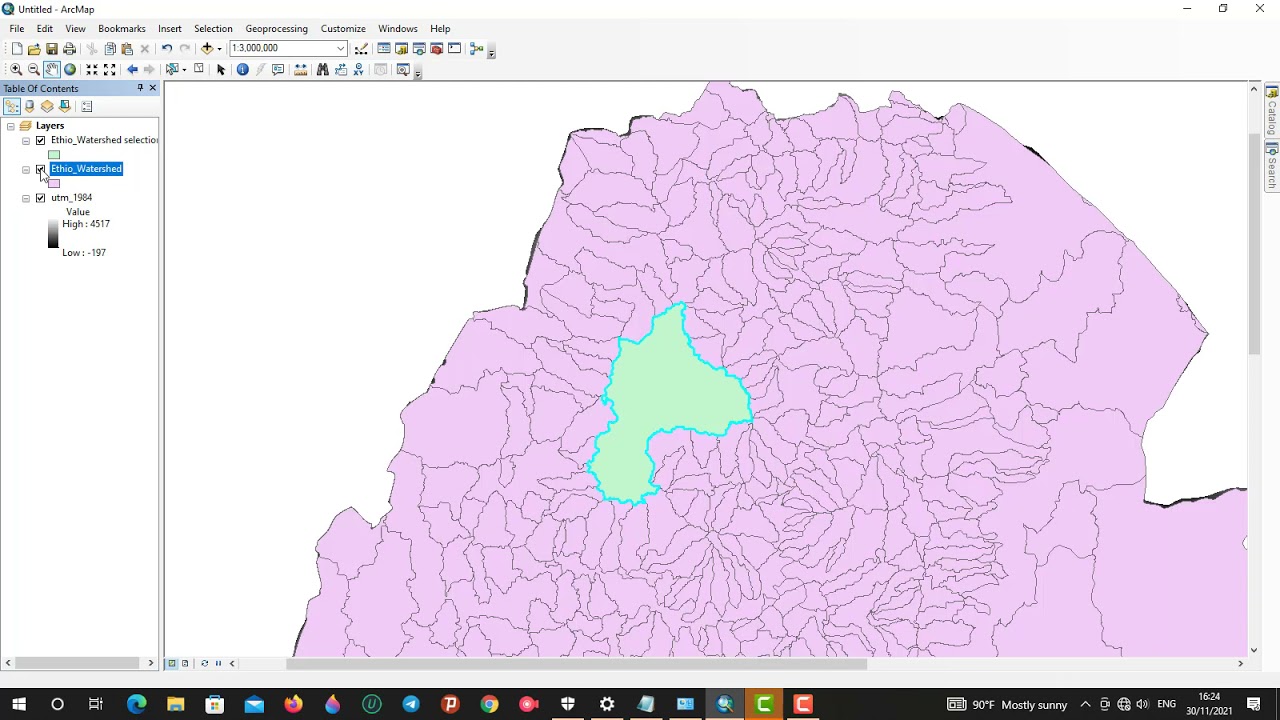Switch to List By Selection view
The width and height of the screenshot is (1280, 720).
(x=65, y=106)
